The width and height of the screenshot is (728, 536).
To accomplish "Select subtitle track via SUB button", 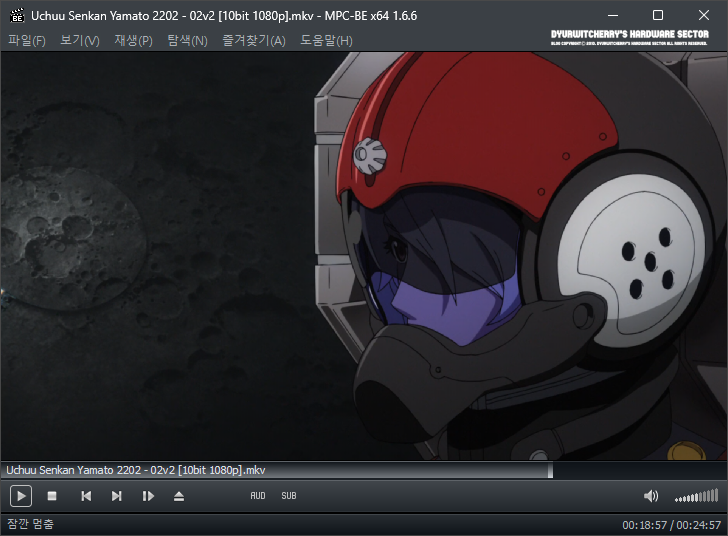I will 289,496.
